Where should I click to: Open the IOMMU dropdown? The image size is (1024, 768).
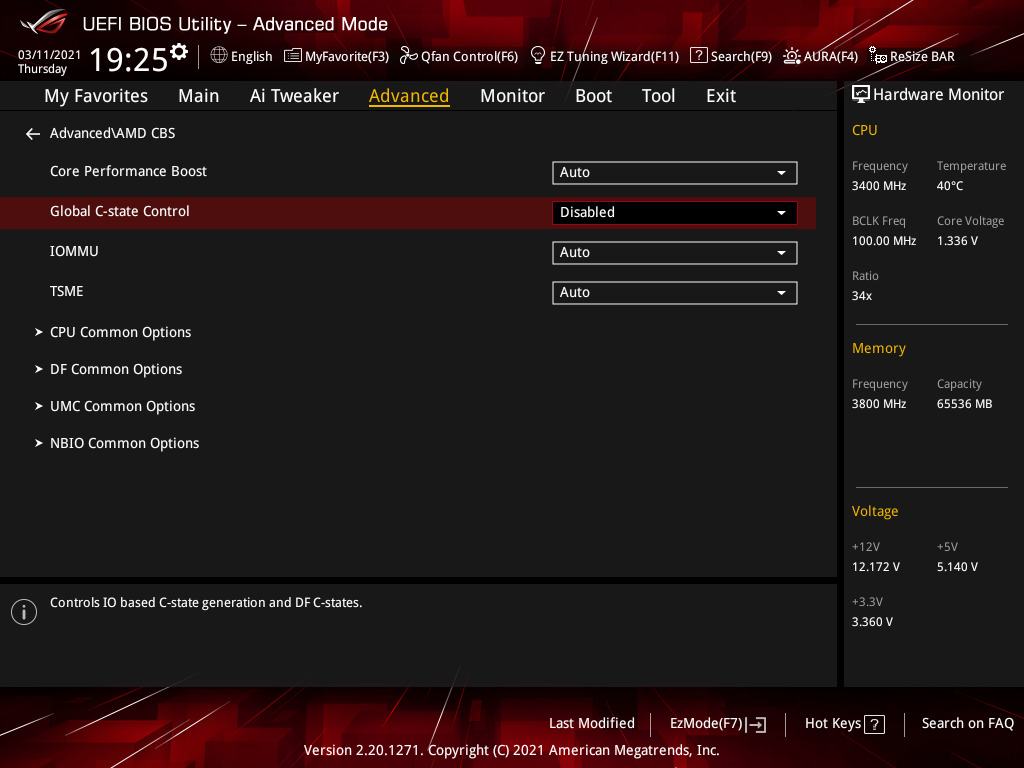point(675,253)
